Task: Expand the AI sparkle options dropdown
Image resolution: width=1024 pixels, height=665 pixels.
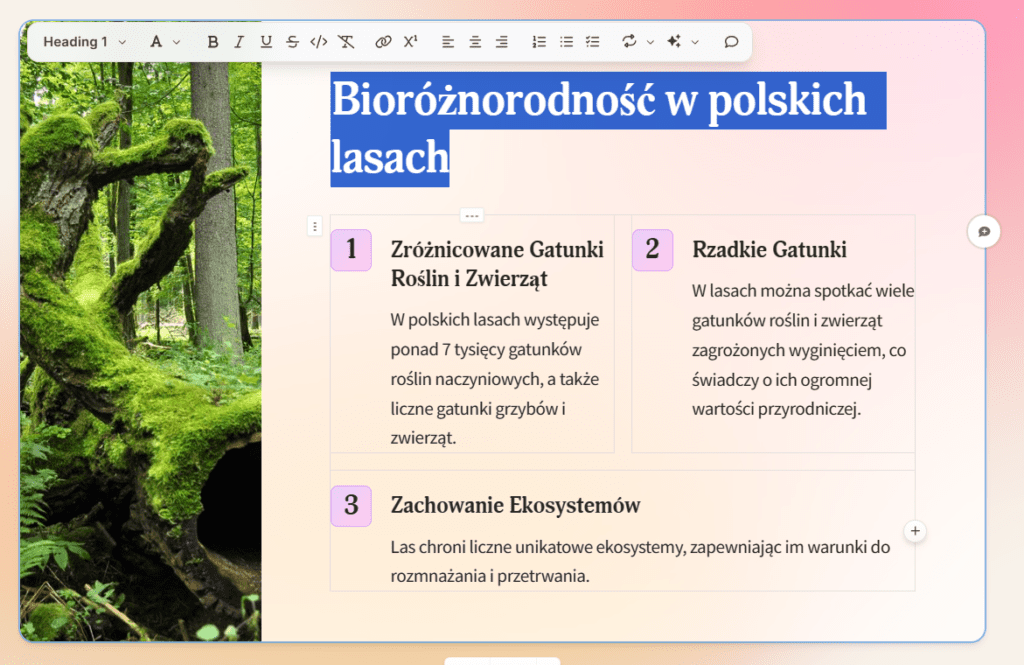Action: point(696,42)
